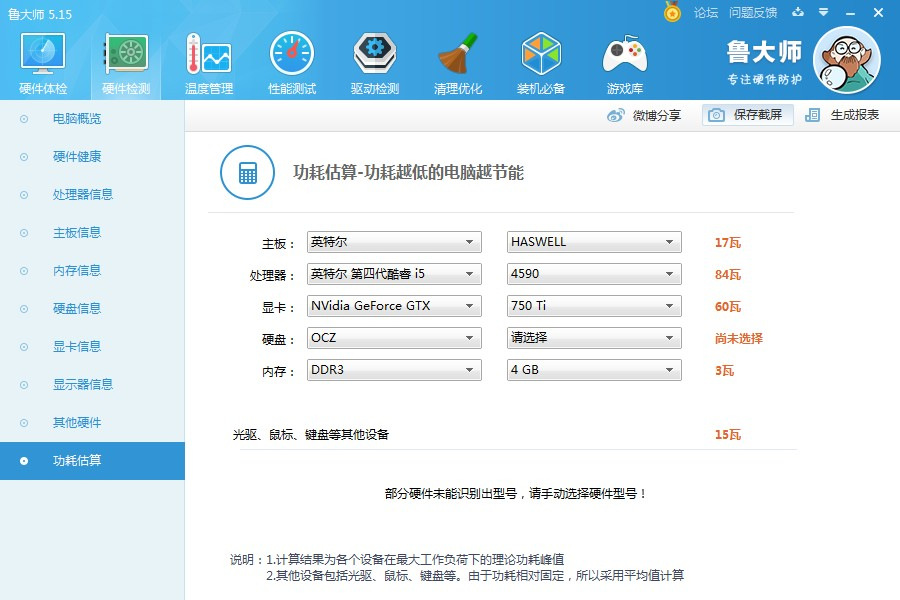Click 3瓦 memory power value
Image resolution: width=900 pixels, height=600 pixels.
click(x=724, y=370)
